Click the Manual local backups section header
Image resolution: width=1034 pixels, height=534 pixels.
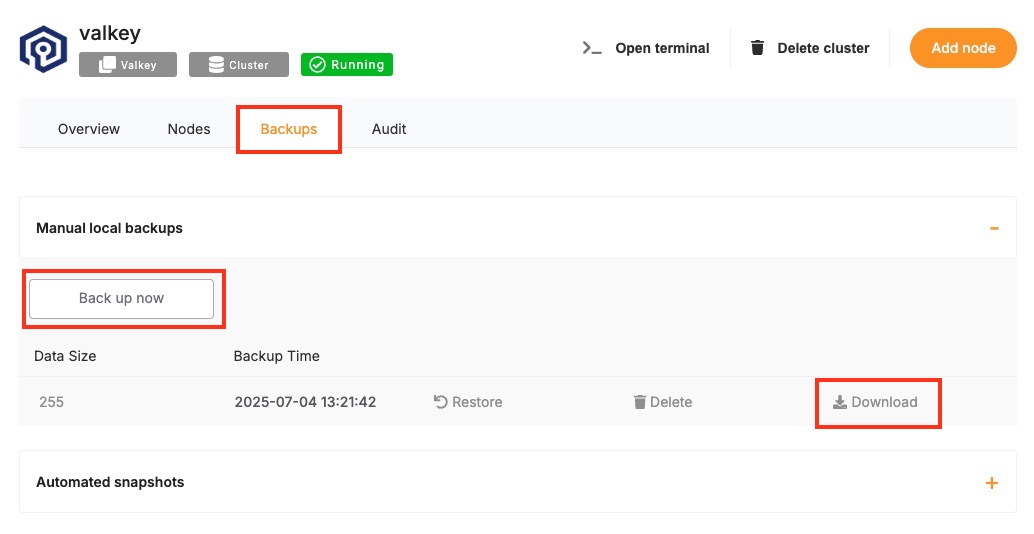coord(110,228)
